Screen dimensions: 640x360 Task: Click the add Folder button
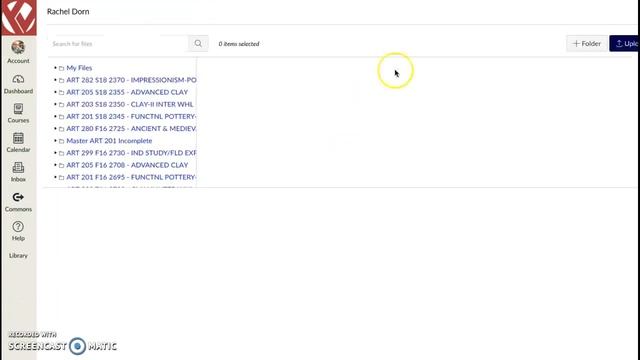(x=587, y=43)
